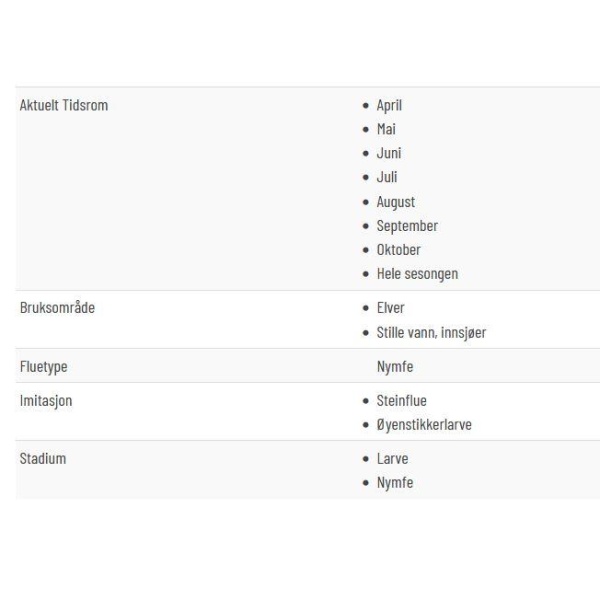Select the Nymfe fluetype value
Screen dimensions: 600x600
(395, 367)
